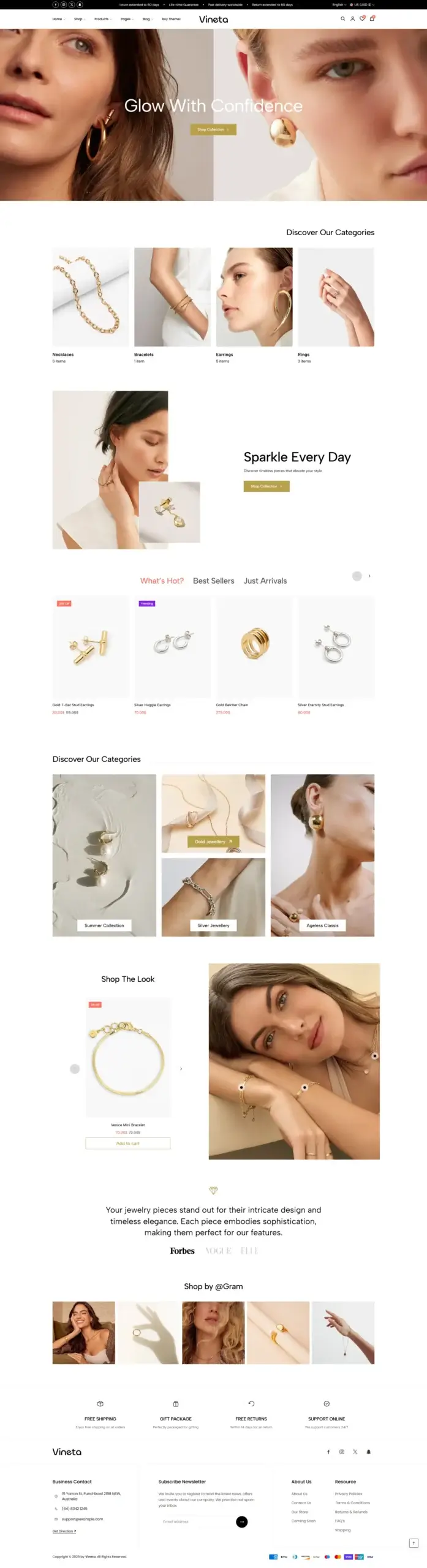Visit Facebook icon in top bar
Viewport: 427px width, 1568px height.
tap(56, 4)
